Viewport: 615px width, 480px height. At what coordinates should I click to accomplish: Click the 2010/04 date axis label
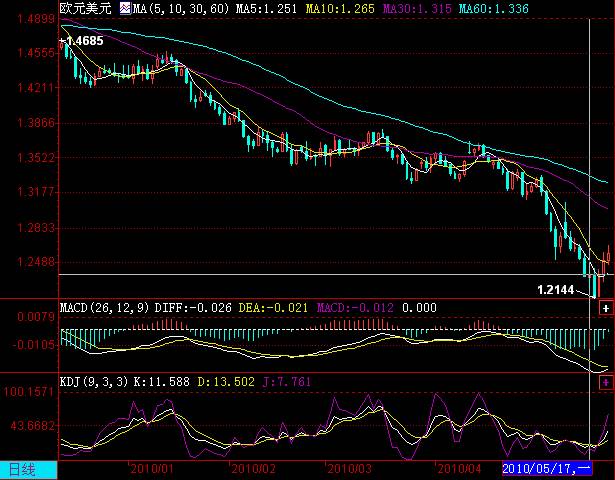point(459,469)
